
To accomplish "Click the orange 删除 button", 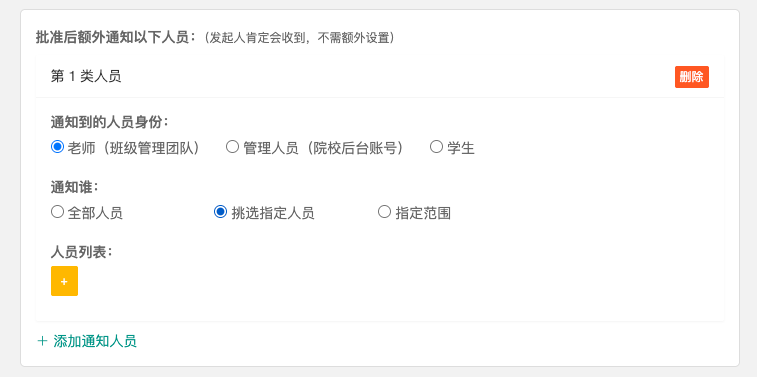I will coord(691,77).
